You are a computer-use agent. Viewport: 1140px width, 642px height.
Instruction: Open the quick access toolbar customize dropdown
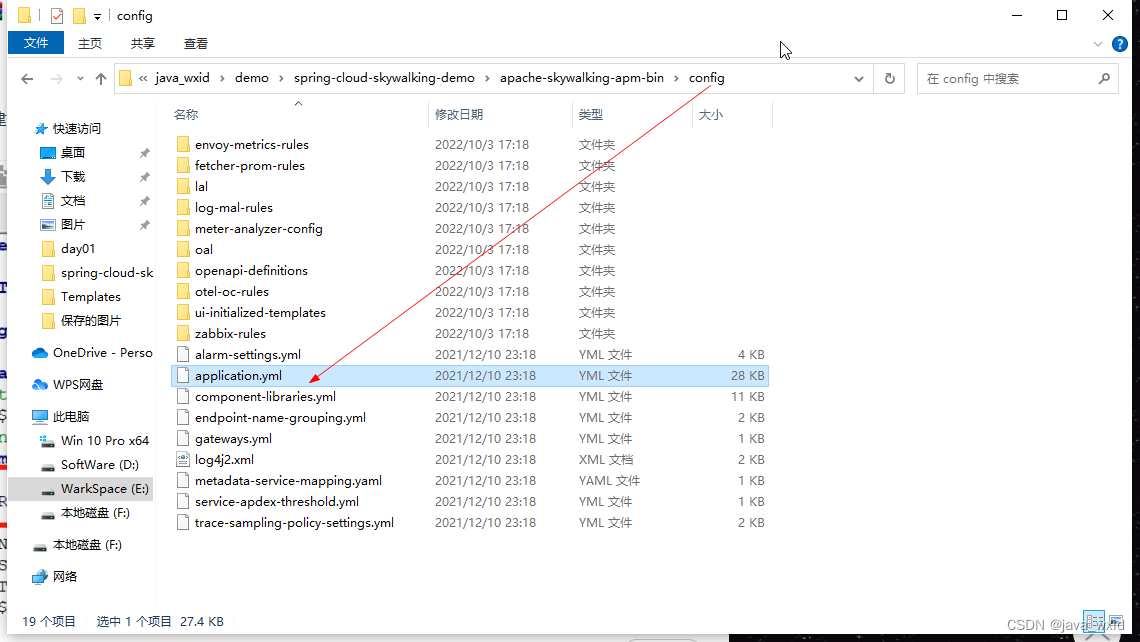(97, 16)
